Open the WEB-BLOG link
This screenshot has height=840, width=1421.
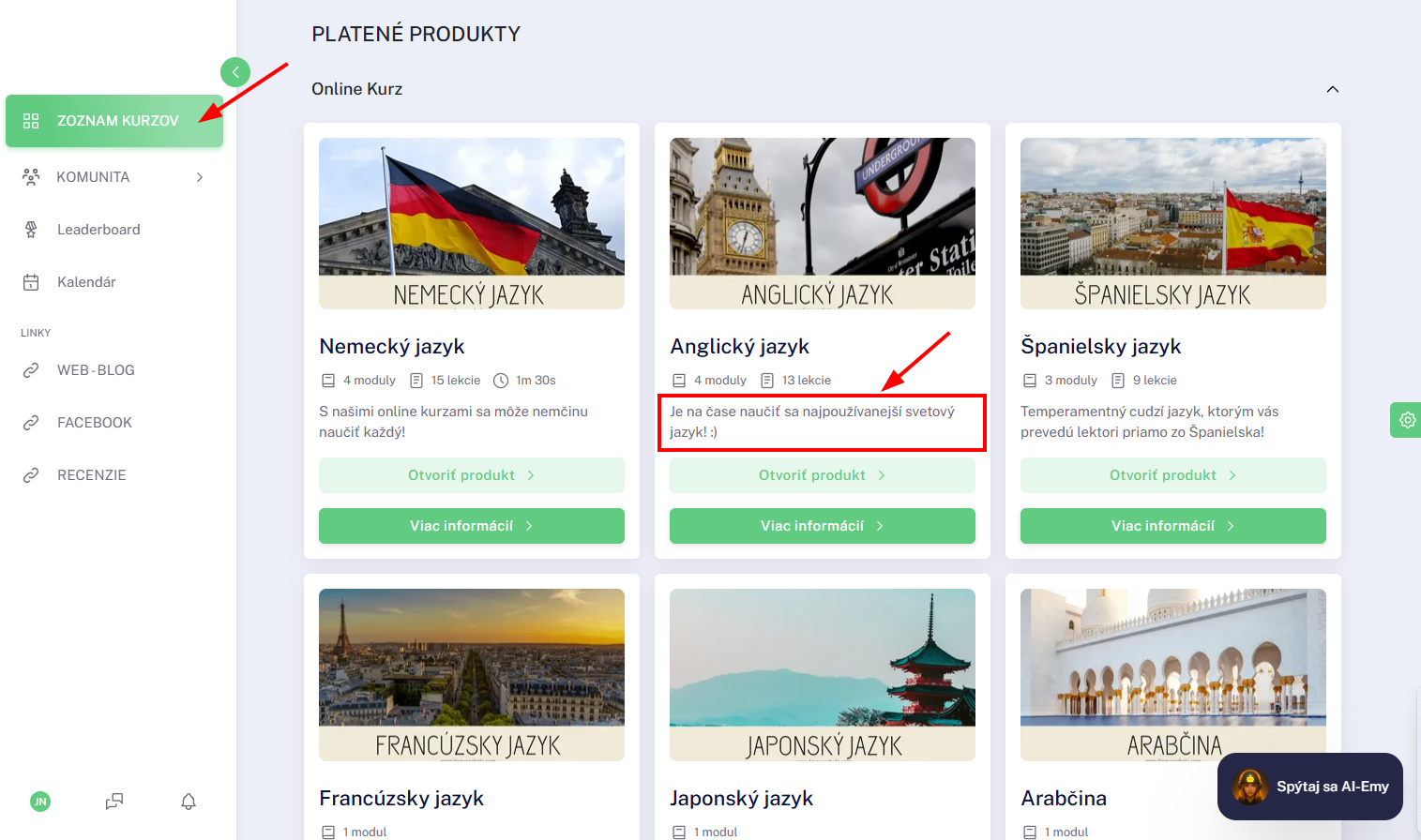pos(96,370)
